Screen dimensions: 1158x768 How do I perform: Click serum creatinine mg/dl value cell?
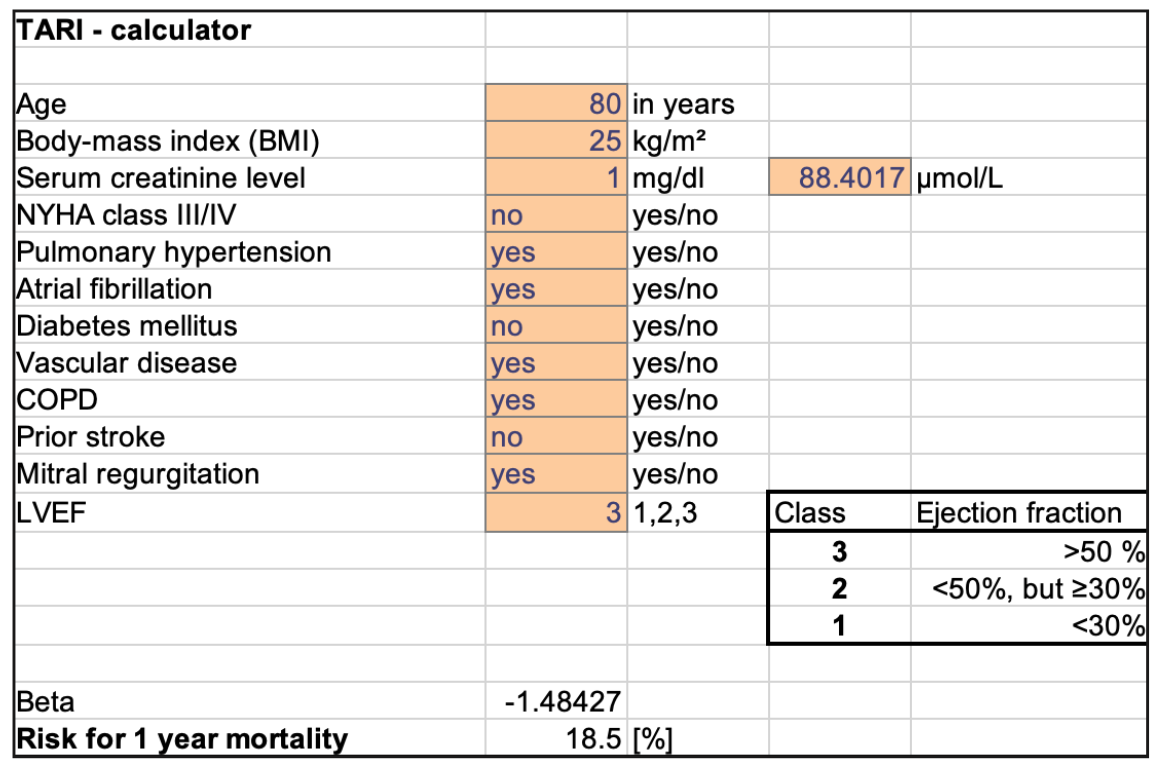(x=556, y=178)
